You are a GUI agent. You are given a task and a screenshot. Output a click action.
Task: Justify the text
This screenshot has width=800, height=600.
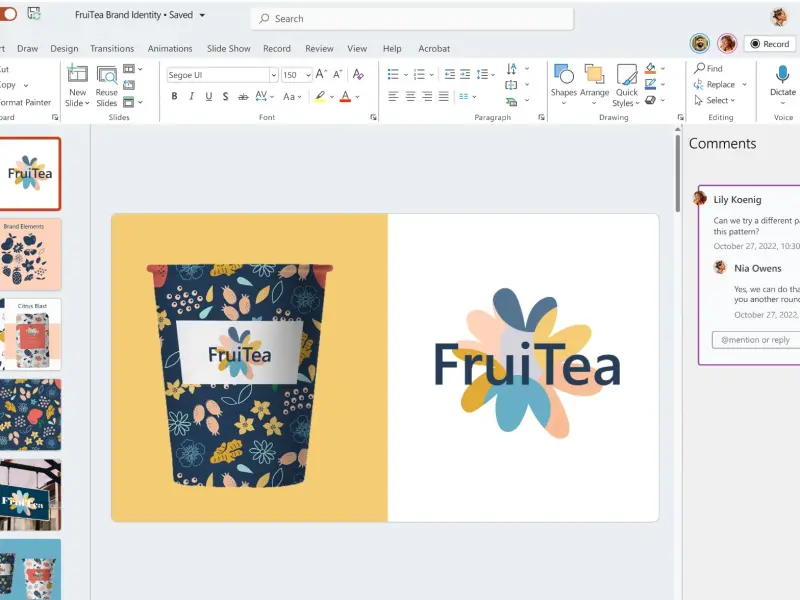(444, 96)
